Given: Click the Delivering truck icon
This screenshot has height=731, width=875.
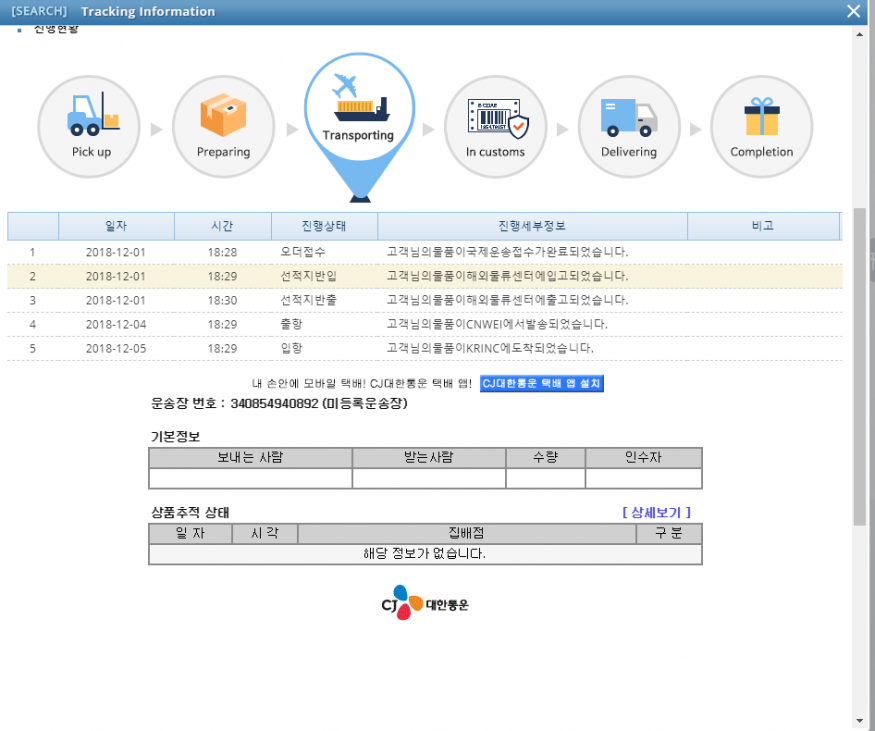Looking at the screenshot, I should tap(629, 115).
